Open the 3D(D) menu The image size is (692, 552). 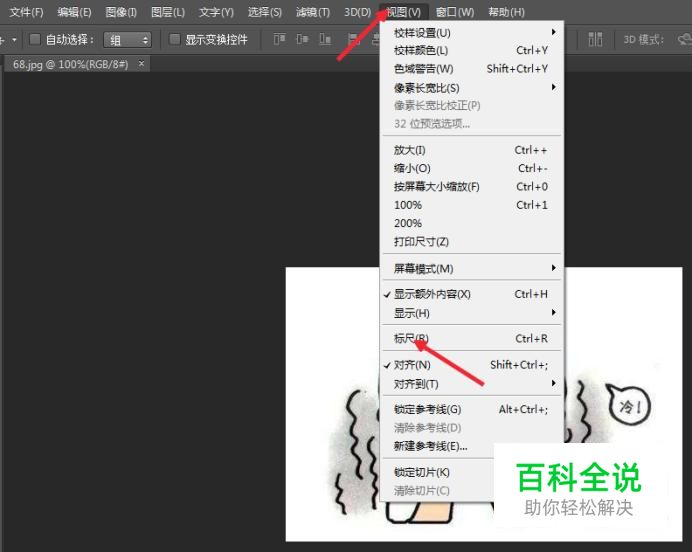point(357,12)
